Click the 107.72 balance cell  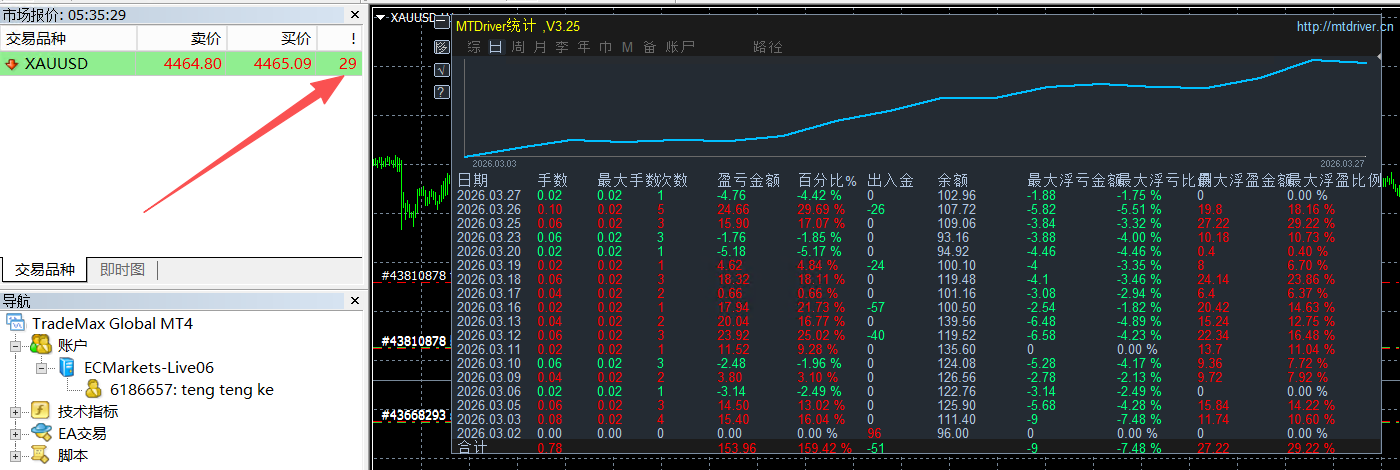pos(957,210)
